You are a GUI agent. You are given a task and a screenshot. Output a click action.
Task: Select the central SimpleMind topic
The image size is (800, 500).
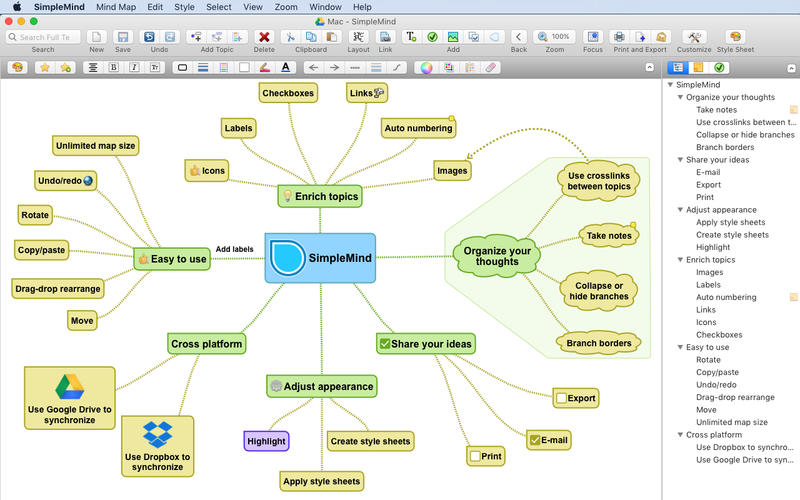(x=320, y=258)
